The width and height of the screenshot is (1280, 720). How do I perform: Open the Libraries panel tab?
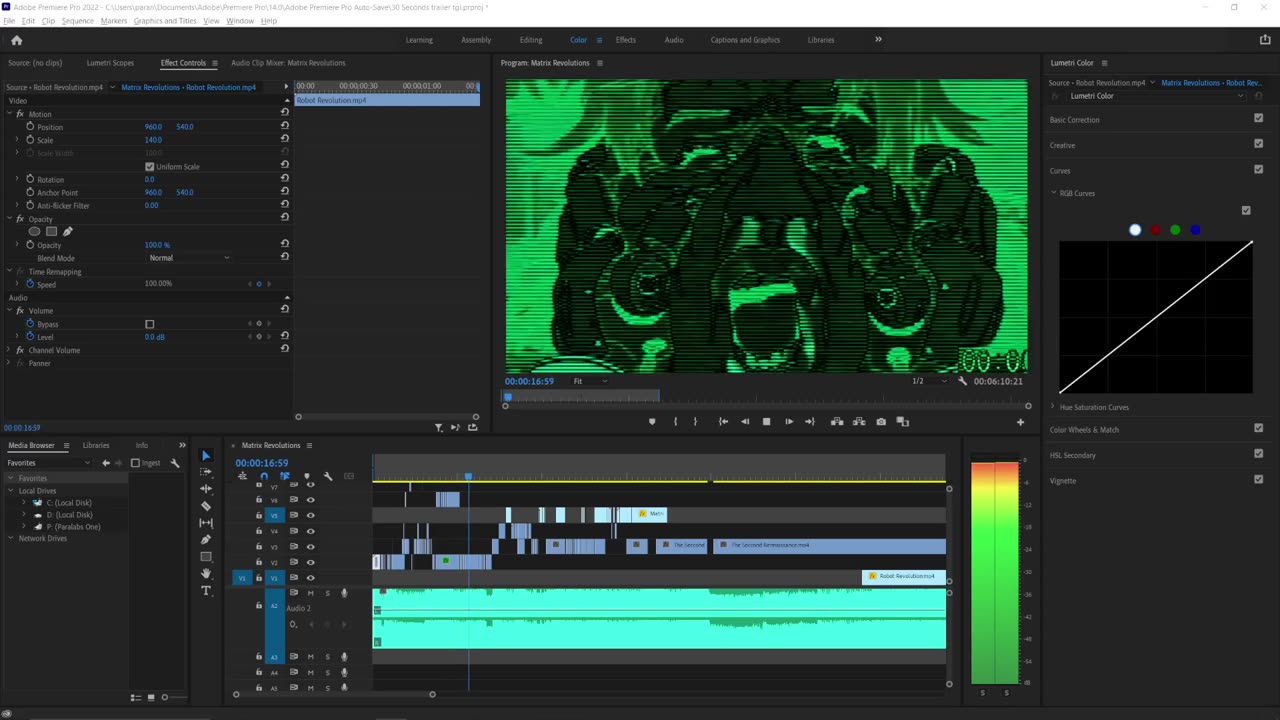(x=96, y=445)
